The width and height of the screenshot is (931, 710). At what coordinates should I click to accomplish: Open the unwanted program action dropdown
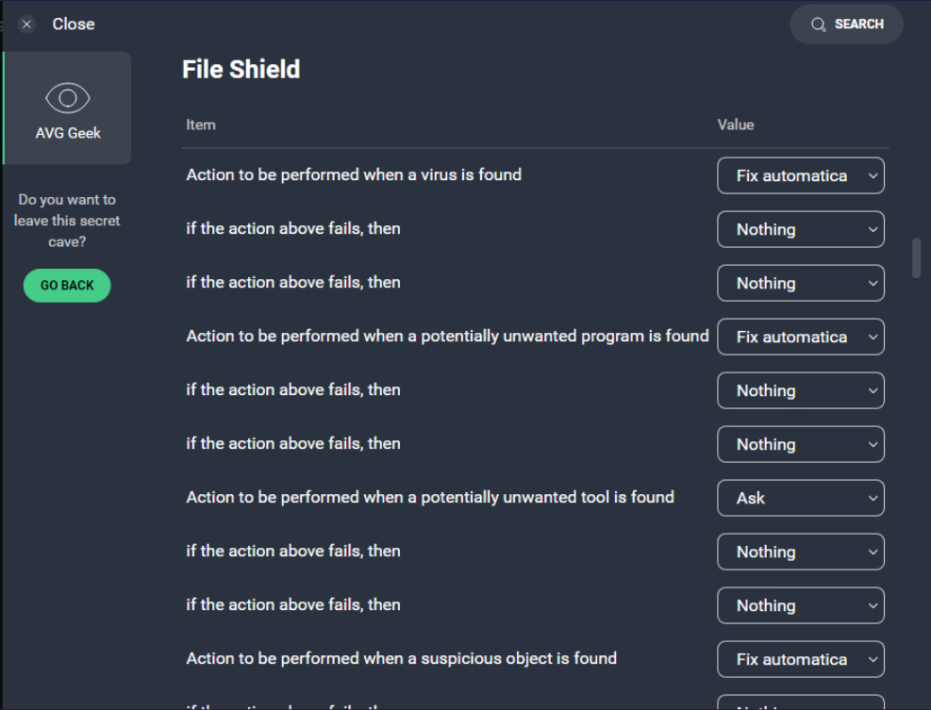800,336
